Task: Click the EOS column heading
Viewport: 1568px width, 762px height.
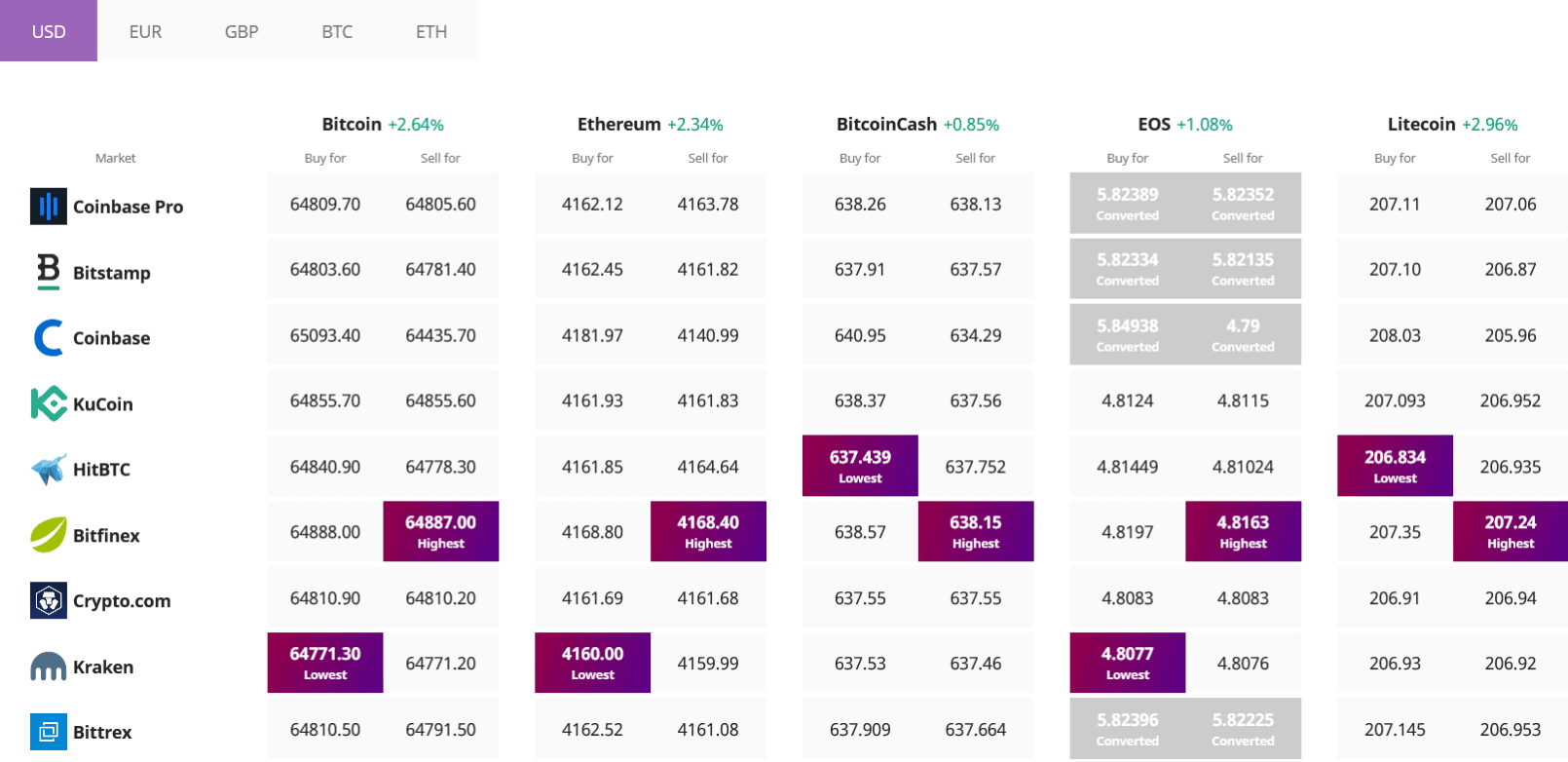Action: click(x=1154, y=124)
